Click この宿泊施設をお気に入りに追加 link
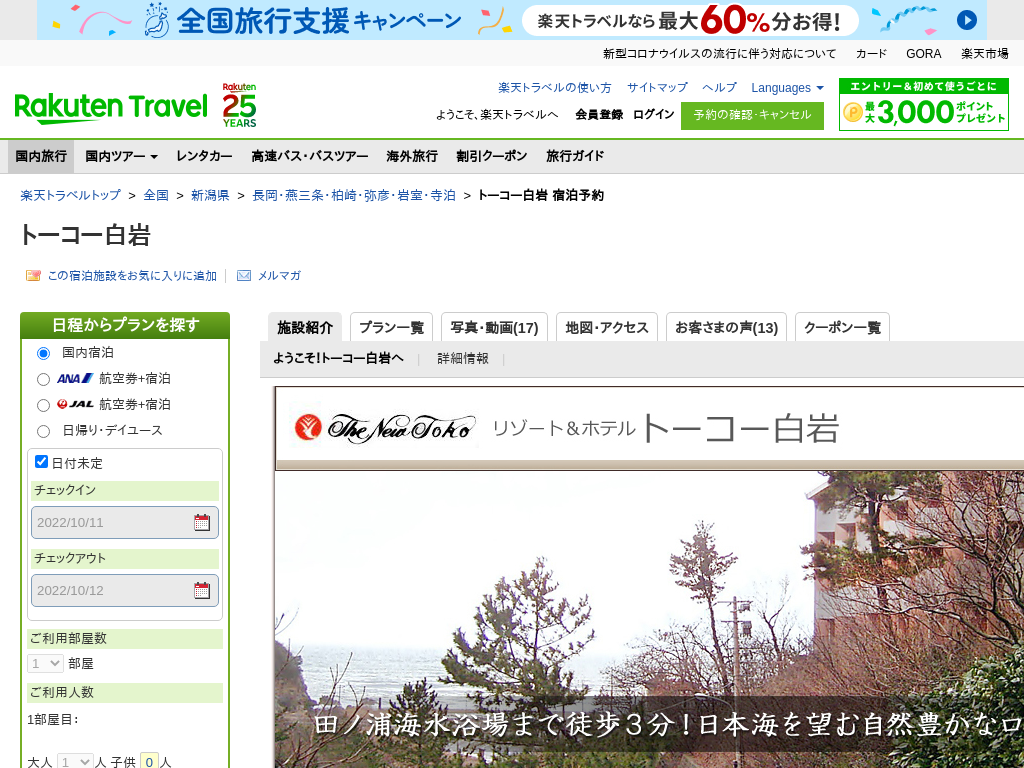1024x768 pixels. pos(132,276)
